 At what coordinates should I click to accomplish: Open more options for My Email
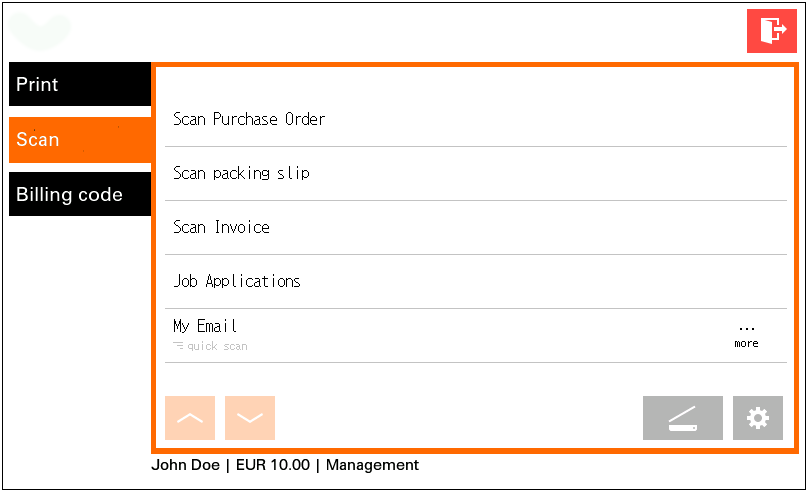(x=746, y=335)
